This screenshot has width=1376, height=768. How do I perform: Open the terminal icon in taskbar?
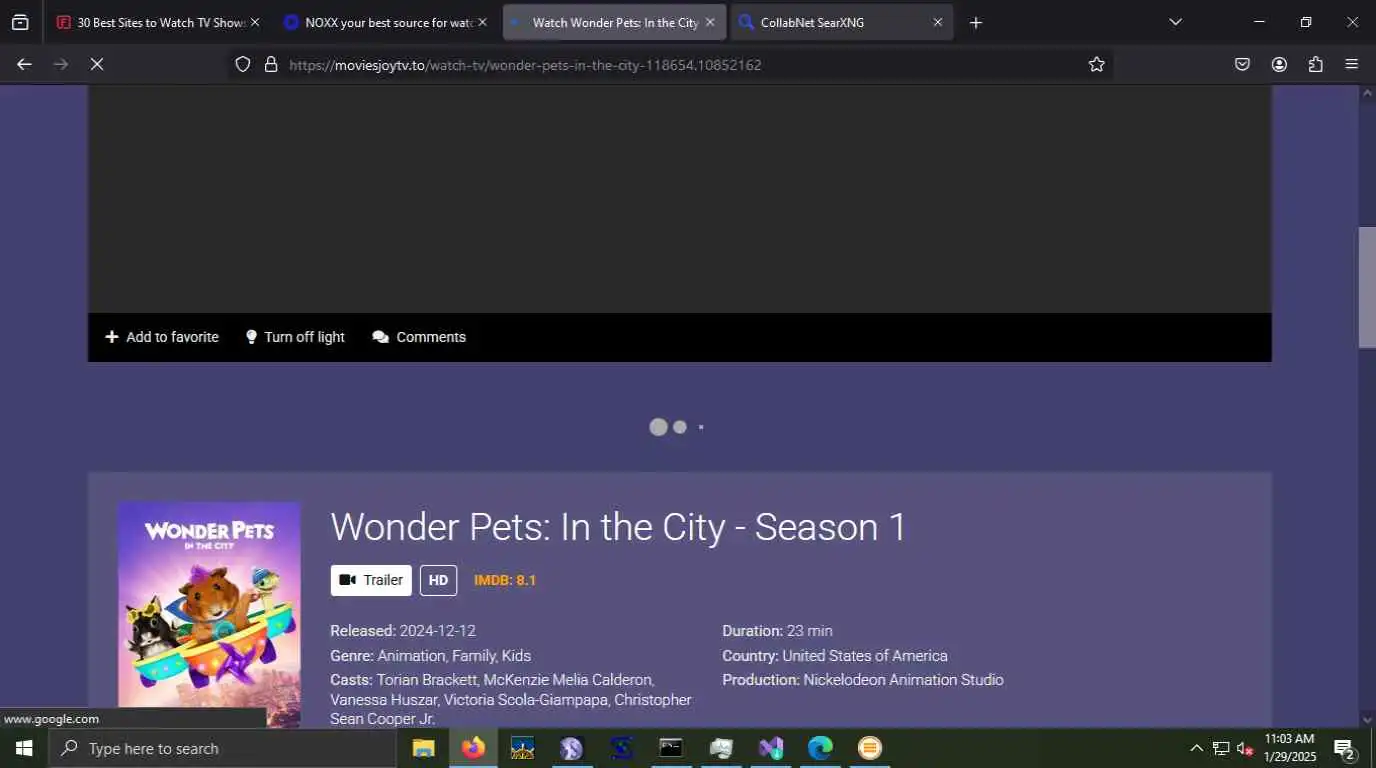[671, 748]
